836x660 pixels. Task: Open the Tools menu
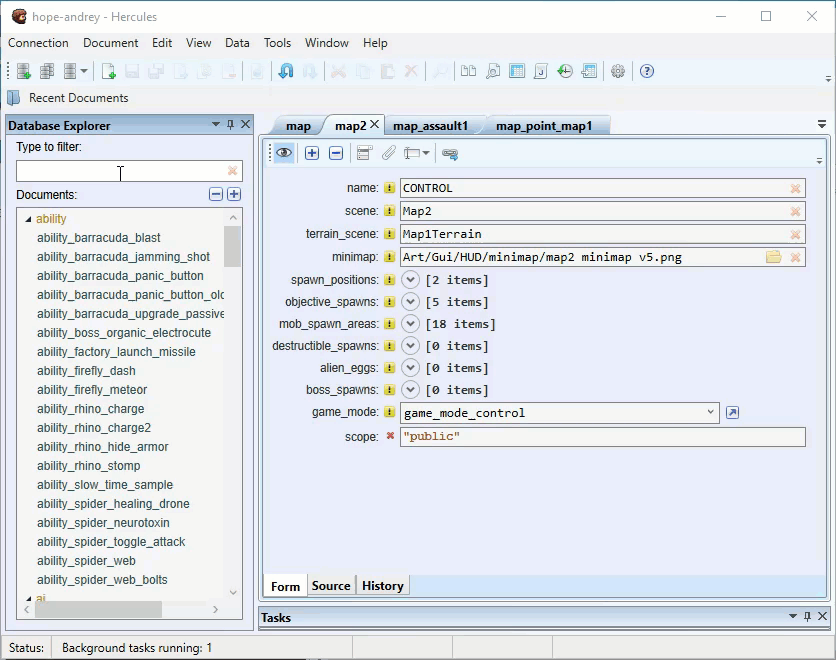(277, 43)
